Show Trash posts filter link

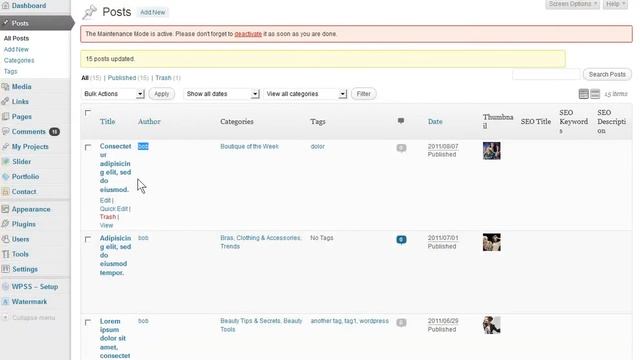(x=163, y=78)
